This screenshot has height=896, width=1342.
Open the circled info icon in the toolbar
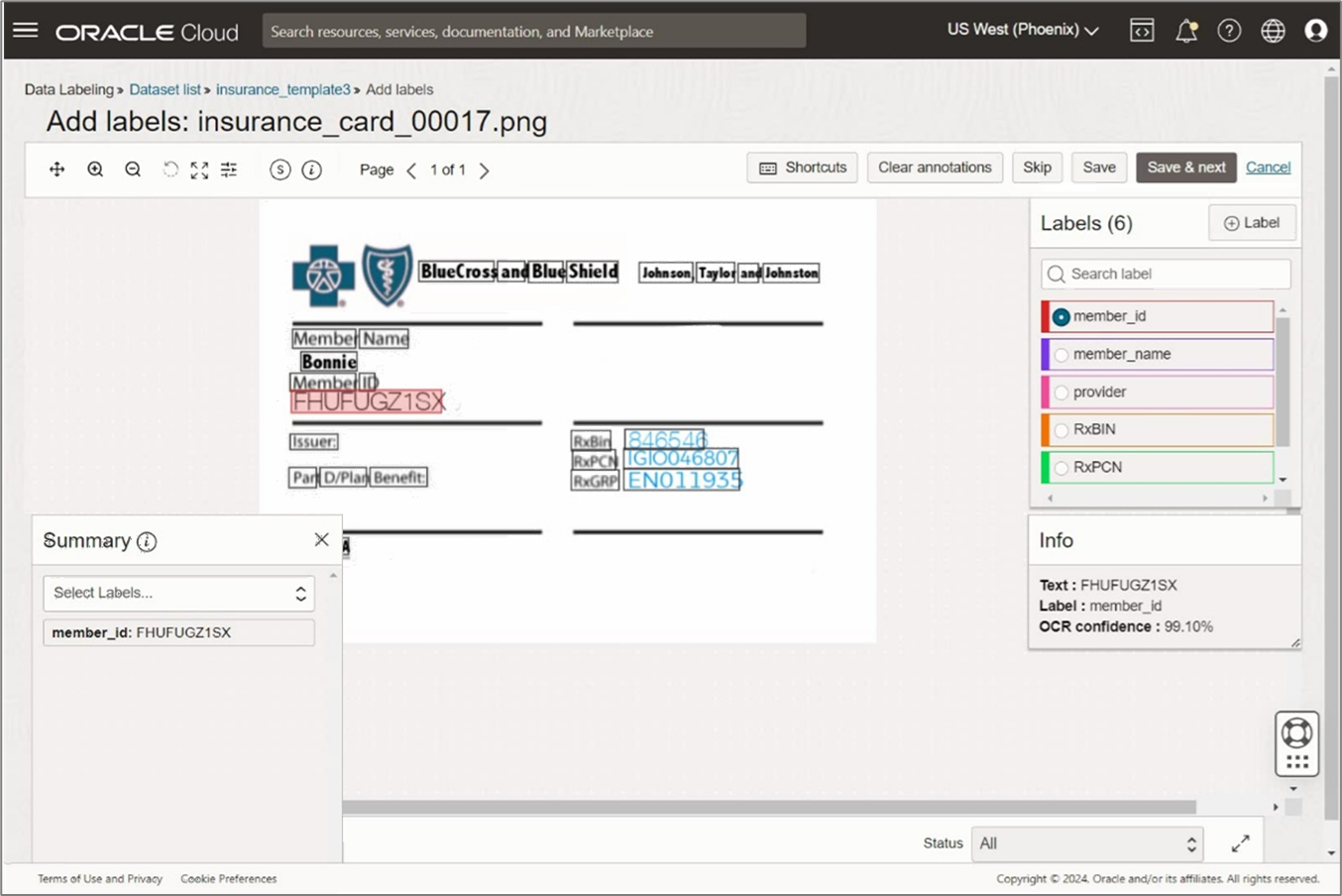(313, 169)
